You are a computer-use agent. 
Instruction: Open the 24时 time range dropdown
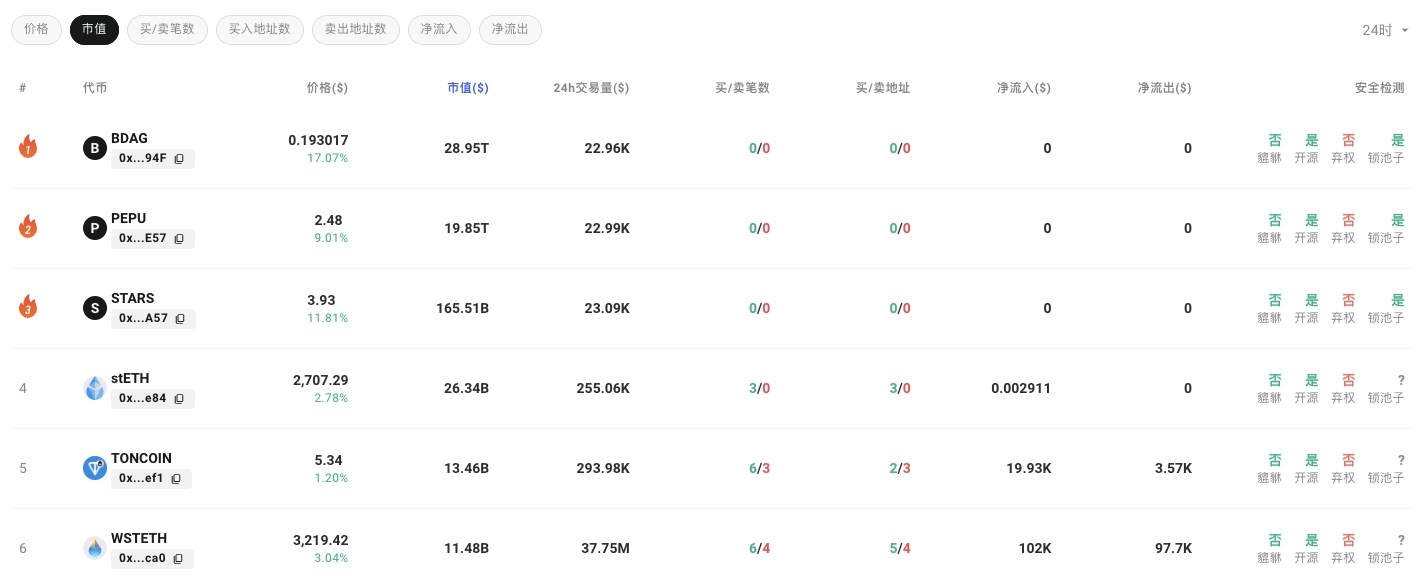1385,30
